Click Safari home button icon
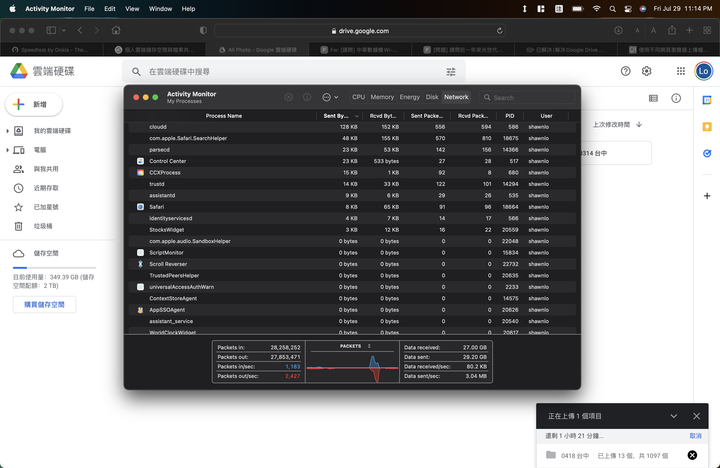 pos(116,30)
